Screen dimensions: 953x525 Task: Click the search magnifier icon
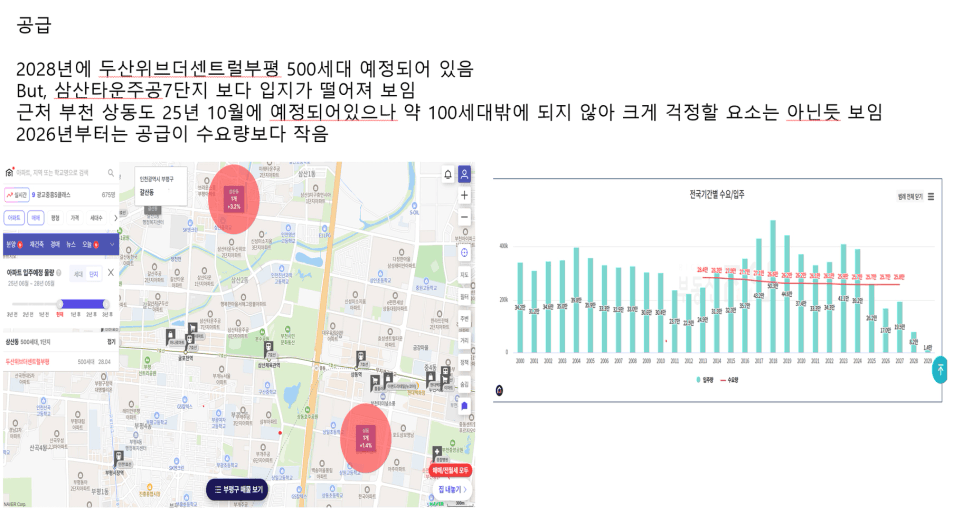[x=111, y=173]
